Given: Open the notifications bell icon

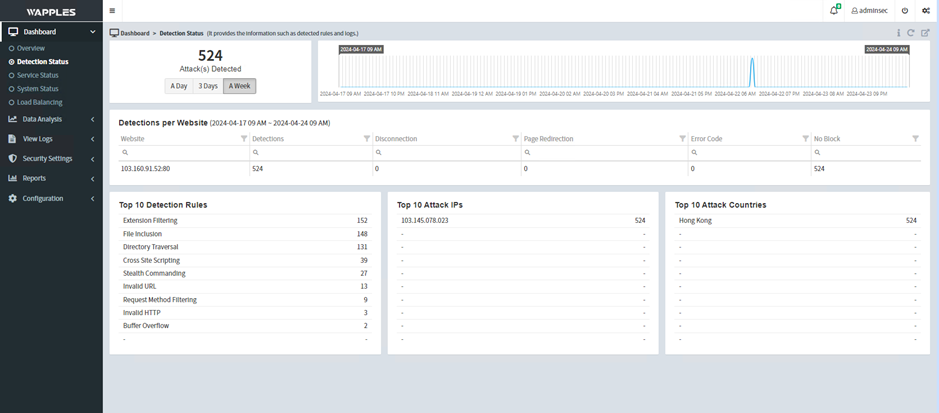Looking at the screenshot, I should (834, 11).
